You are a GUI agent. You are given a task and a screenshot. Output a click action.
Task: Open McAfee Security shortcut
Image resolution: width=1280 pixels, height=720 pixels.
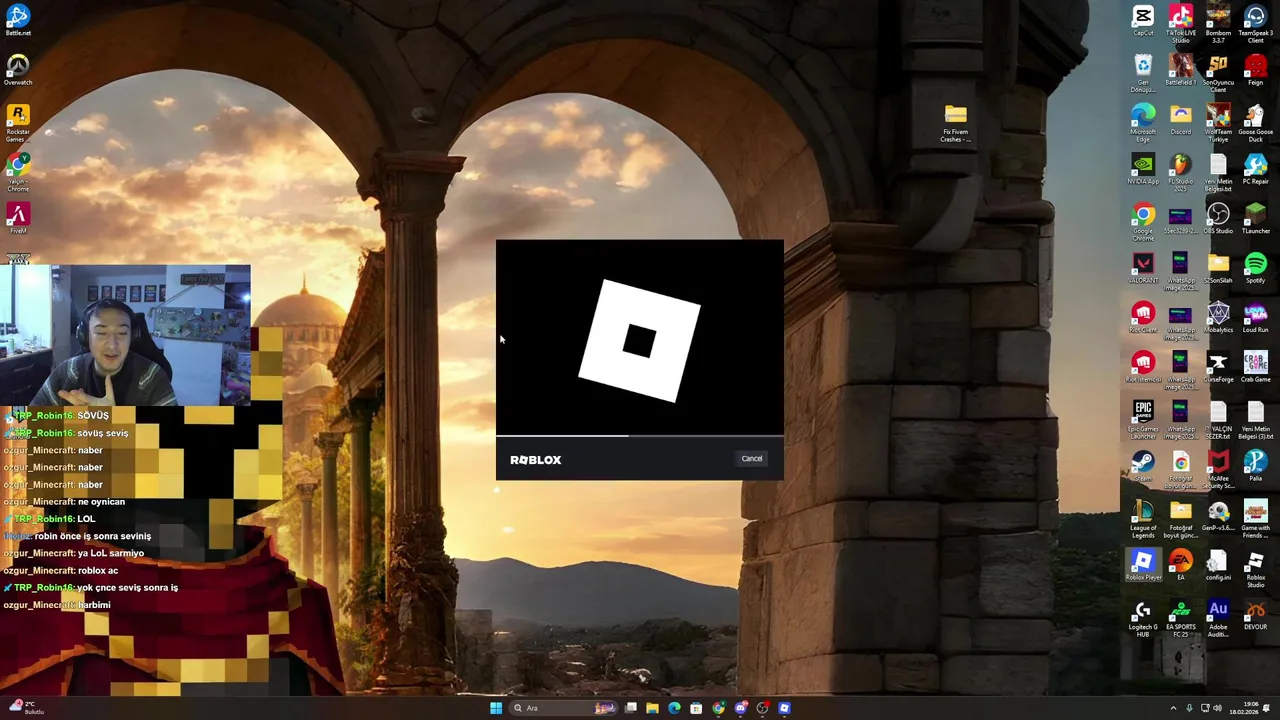click(1218, 469)
